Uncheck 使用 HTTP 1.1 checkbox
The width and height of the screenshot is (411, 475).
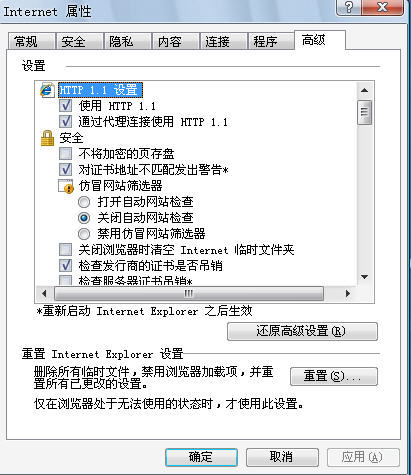click(65, 106)
